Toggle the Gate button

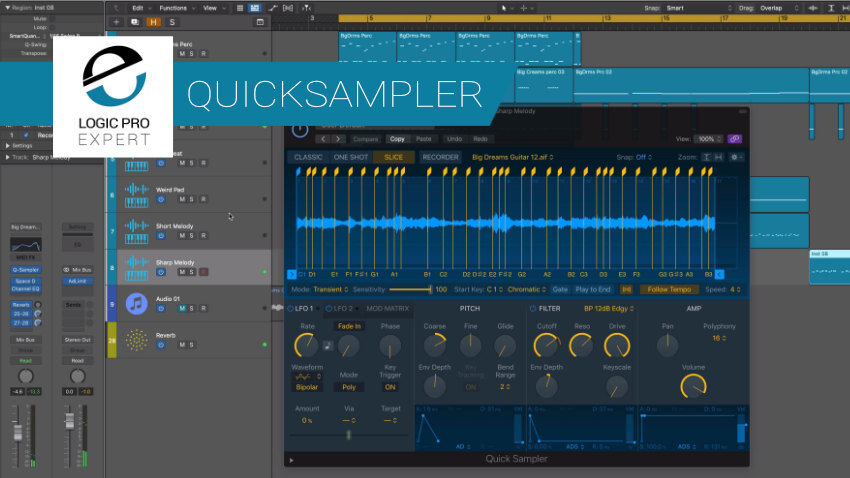pyautogui.click(x=560, y=289)
